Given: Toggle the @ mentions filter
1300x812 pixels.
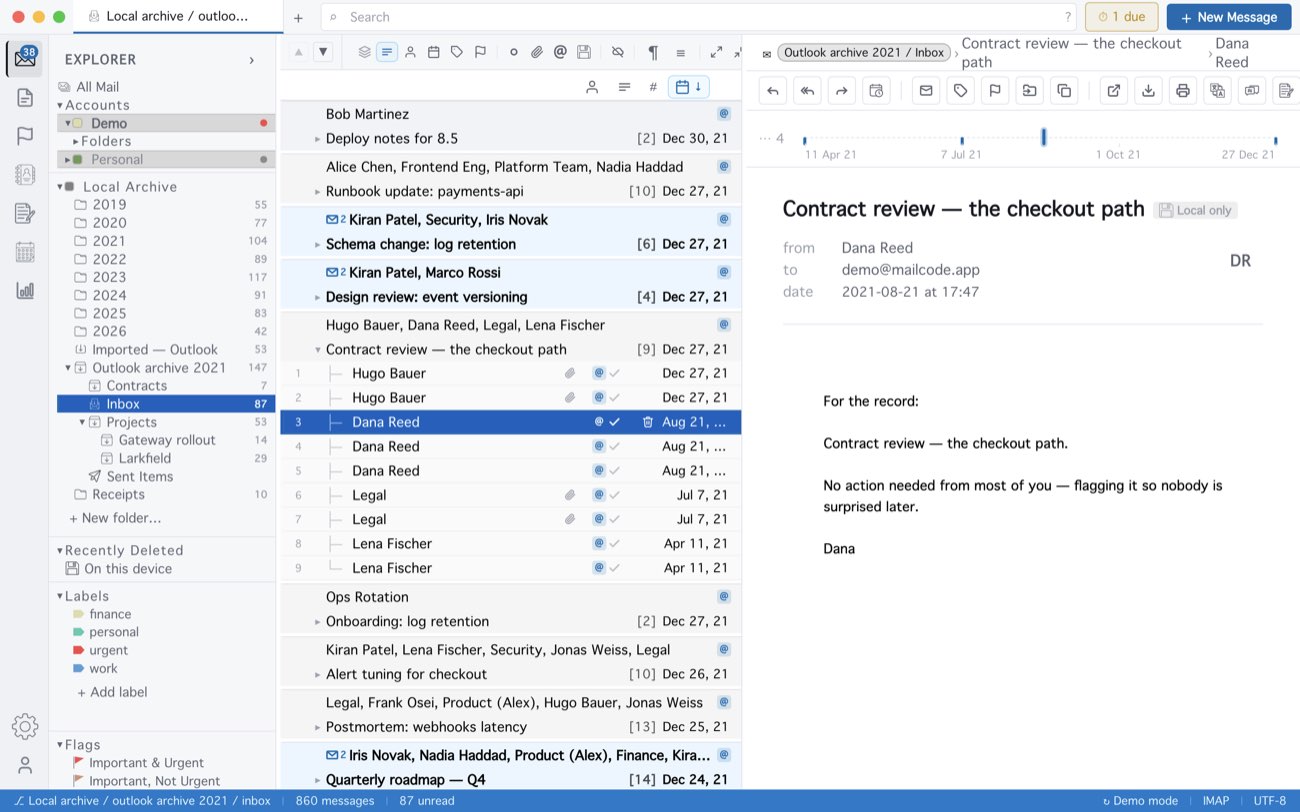Looking at the screenshot, I should pyautogui.click(x=560, y=52).
